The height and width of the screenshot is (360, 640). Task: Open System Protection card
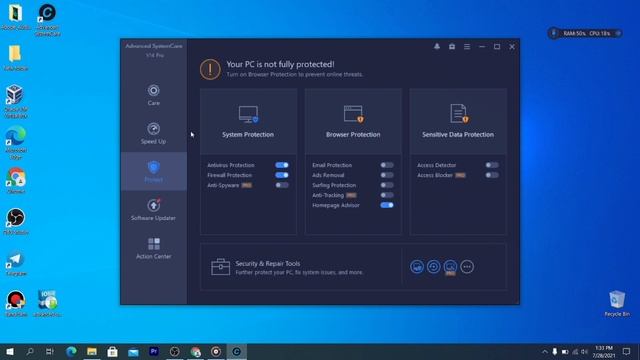(248, 122)
